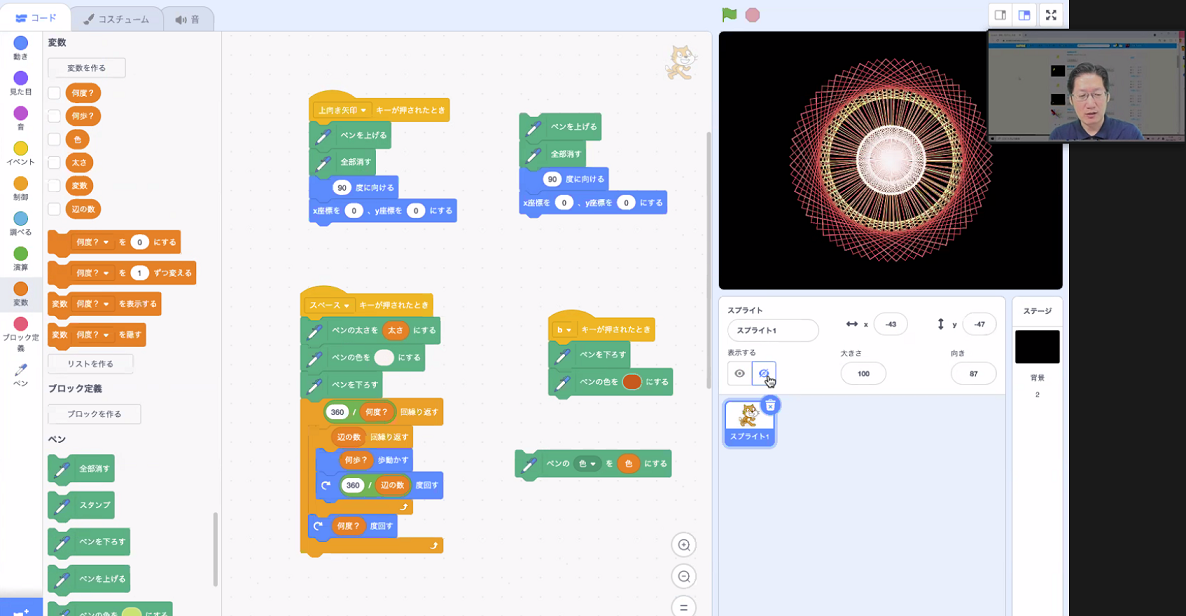1186x616 pixels.
Task: Open the 上向き矢印 key dropdown
Action: 342,110
